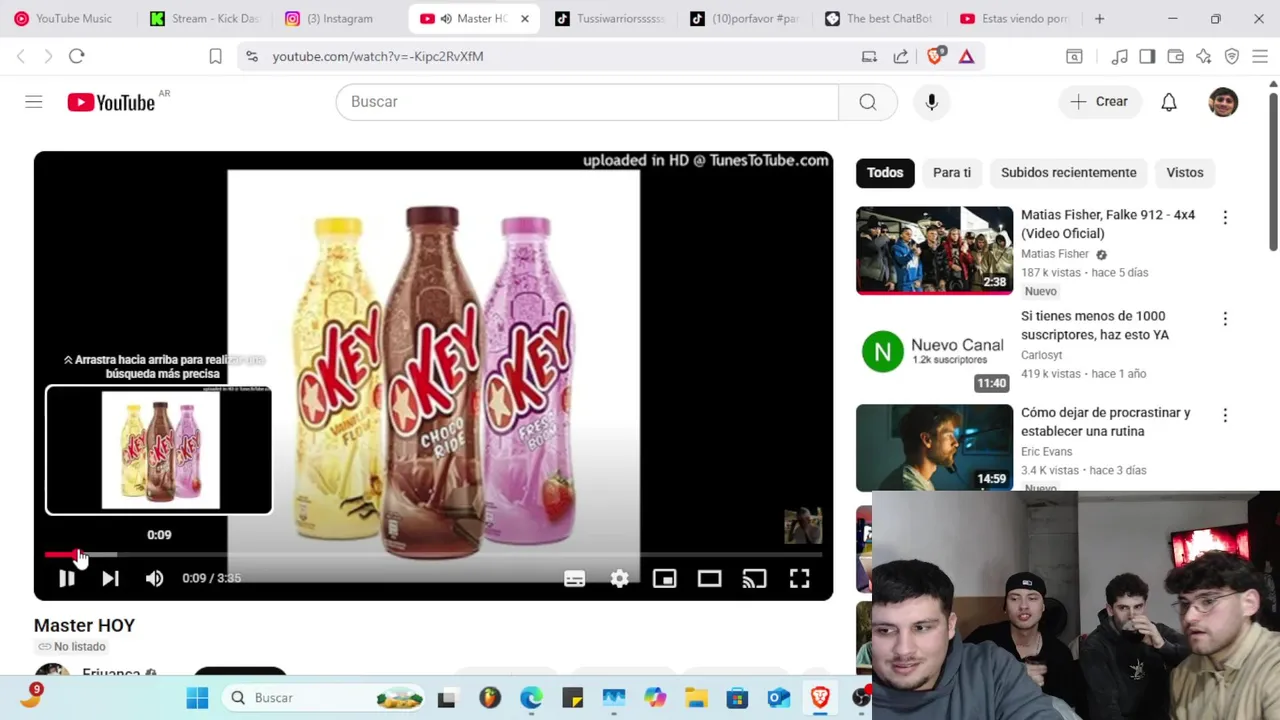Switch to the 'Estas viendo' YouTube tab
Image resolution: width=1280 pixels, height=720 pixels.
click(1015, 19)
